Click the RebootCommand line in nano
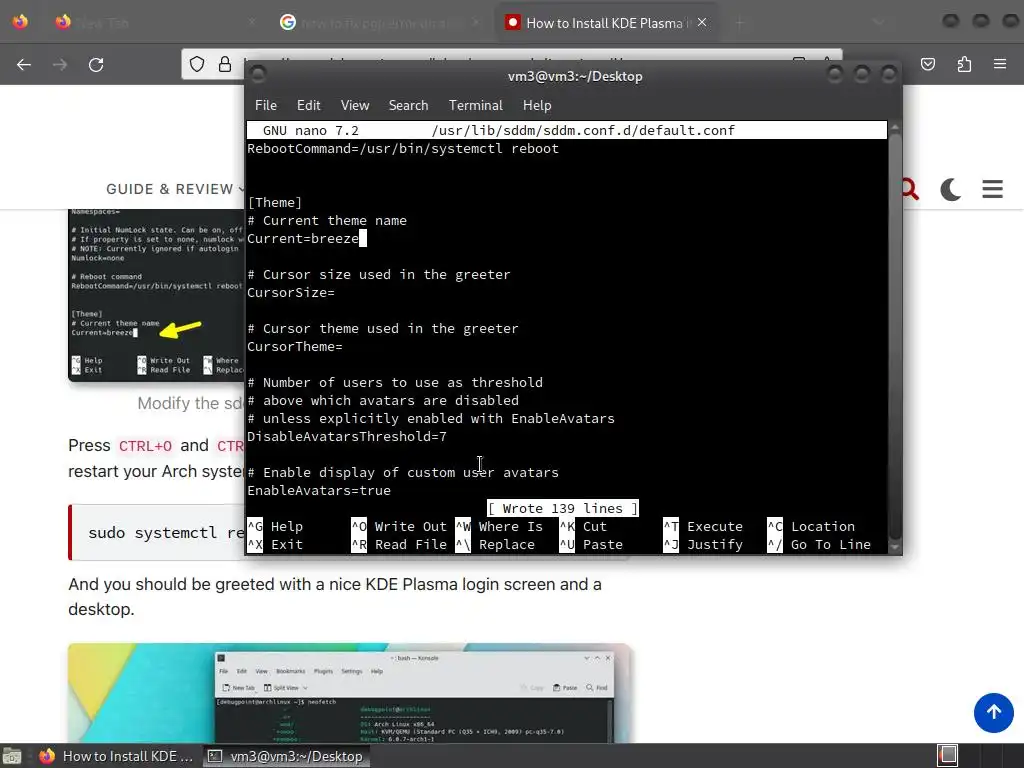Image resolution: width=1024 pixels, height=768 pixels. [x=403, y=148]
